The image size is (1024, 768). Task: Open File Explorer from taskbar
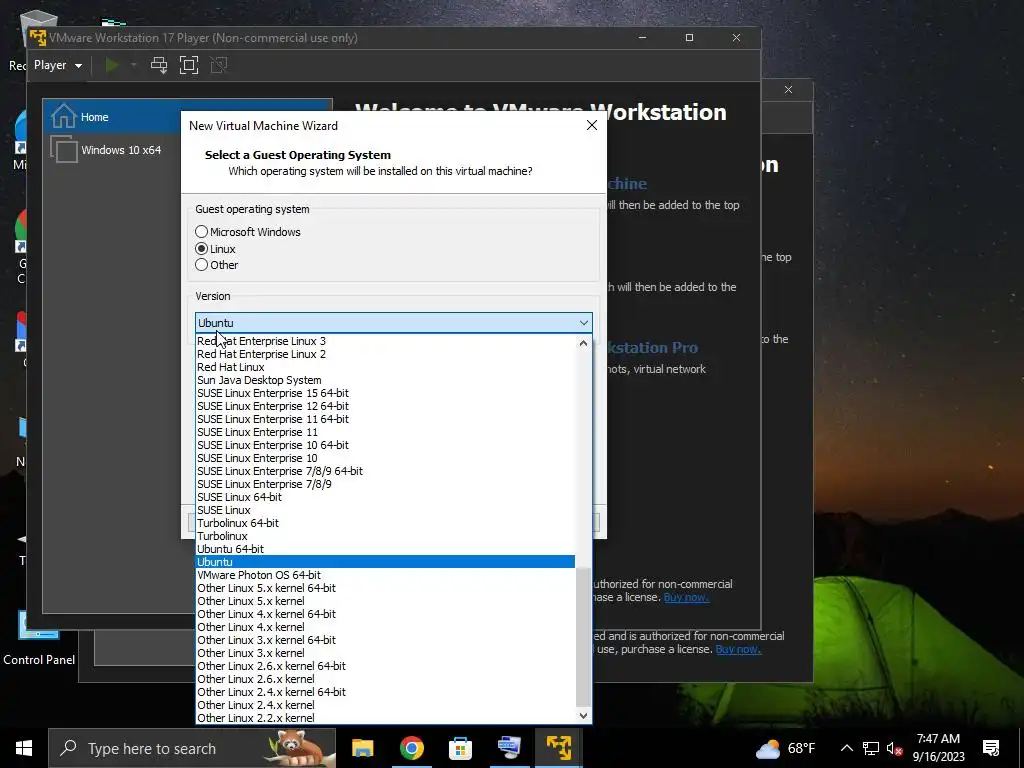362,748
